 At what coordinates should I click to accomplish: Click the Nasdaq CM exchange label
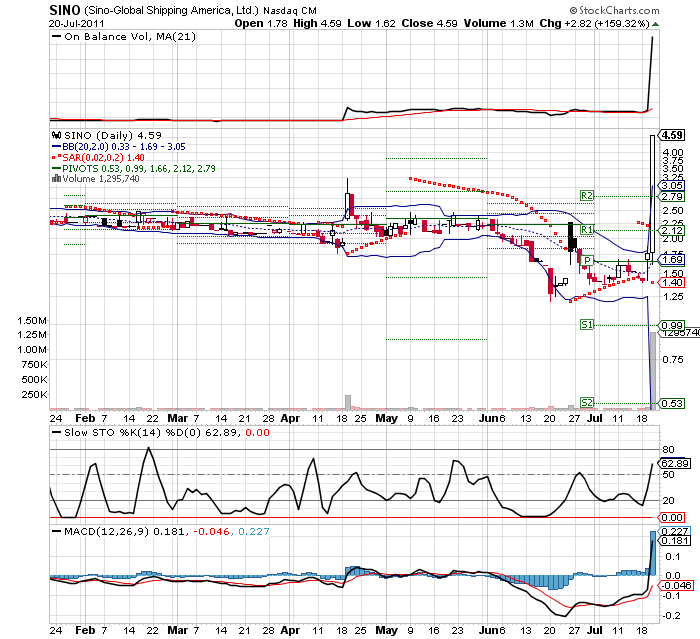tap(290, 11)
